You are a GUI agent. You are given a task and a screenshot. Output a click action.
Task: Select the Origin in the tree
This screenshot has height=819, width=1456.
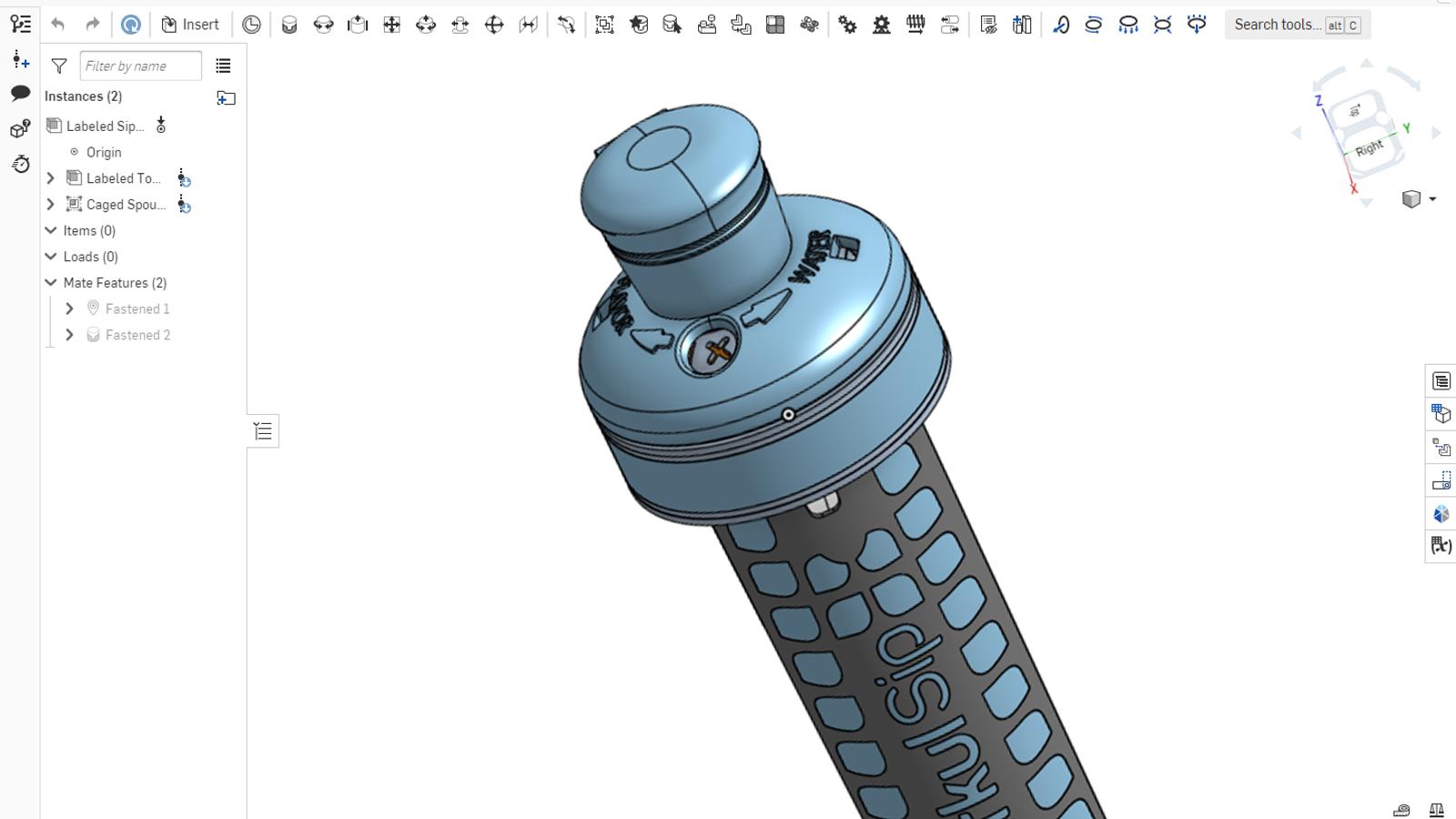(x=103, y=152)
